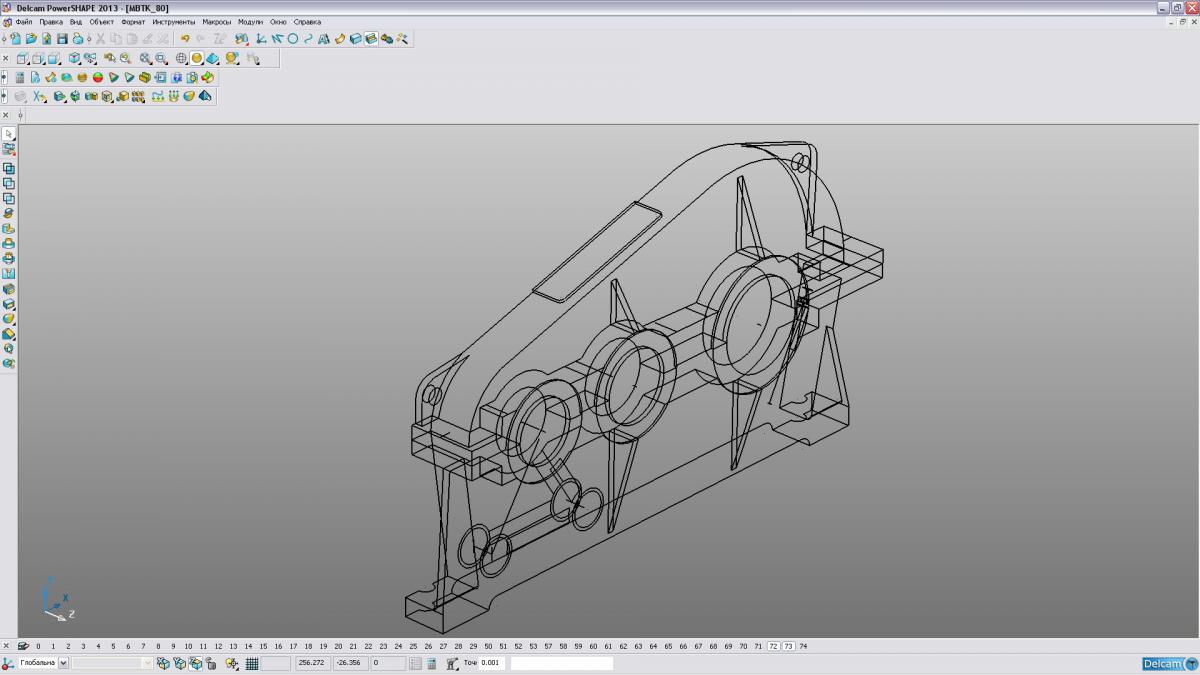This screenshot has height=675, width=1200.
Task: Open the Объект menu
Action: click(102, 21)
